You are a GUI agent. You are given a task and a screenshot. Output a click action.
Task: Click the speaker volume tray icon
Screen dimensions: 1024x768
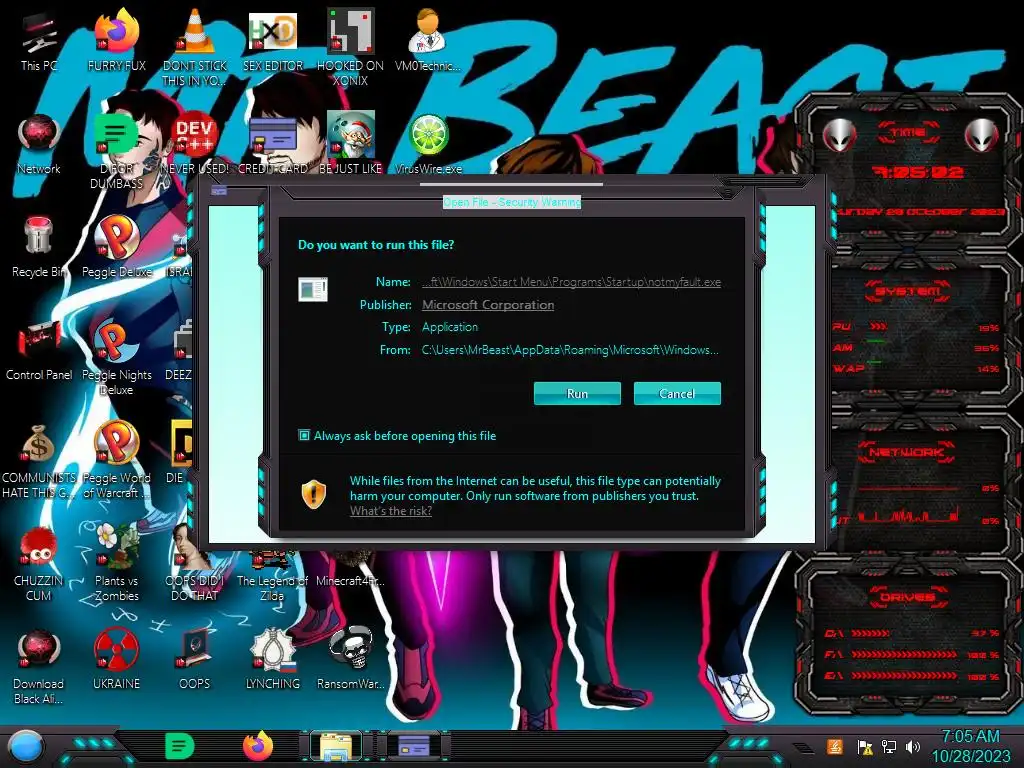(x=913, y=747)
